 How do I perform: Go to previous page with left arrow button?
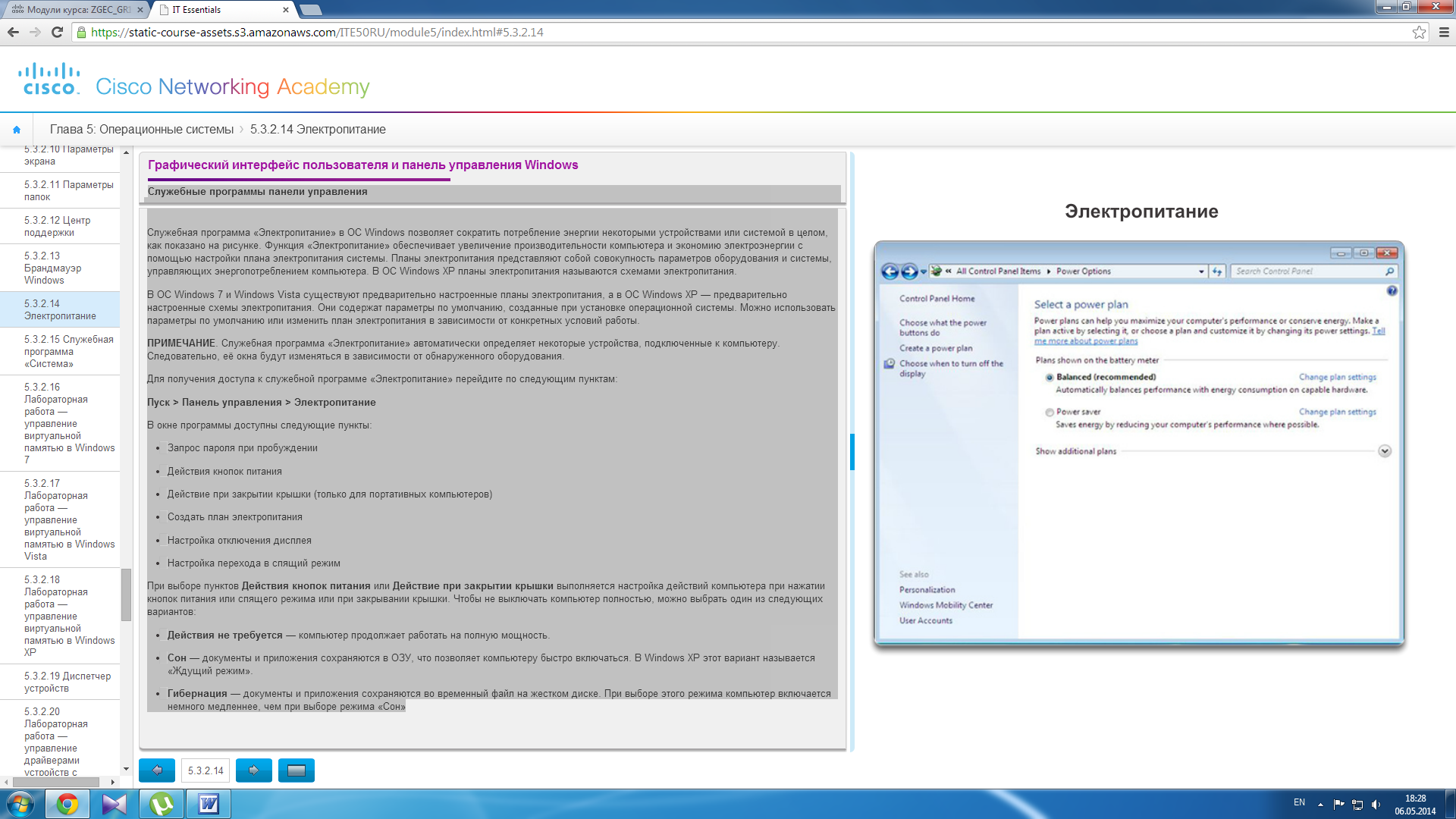coord(157,770)
